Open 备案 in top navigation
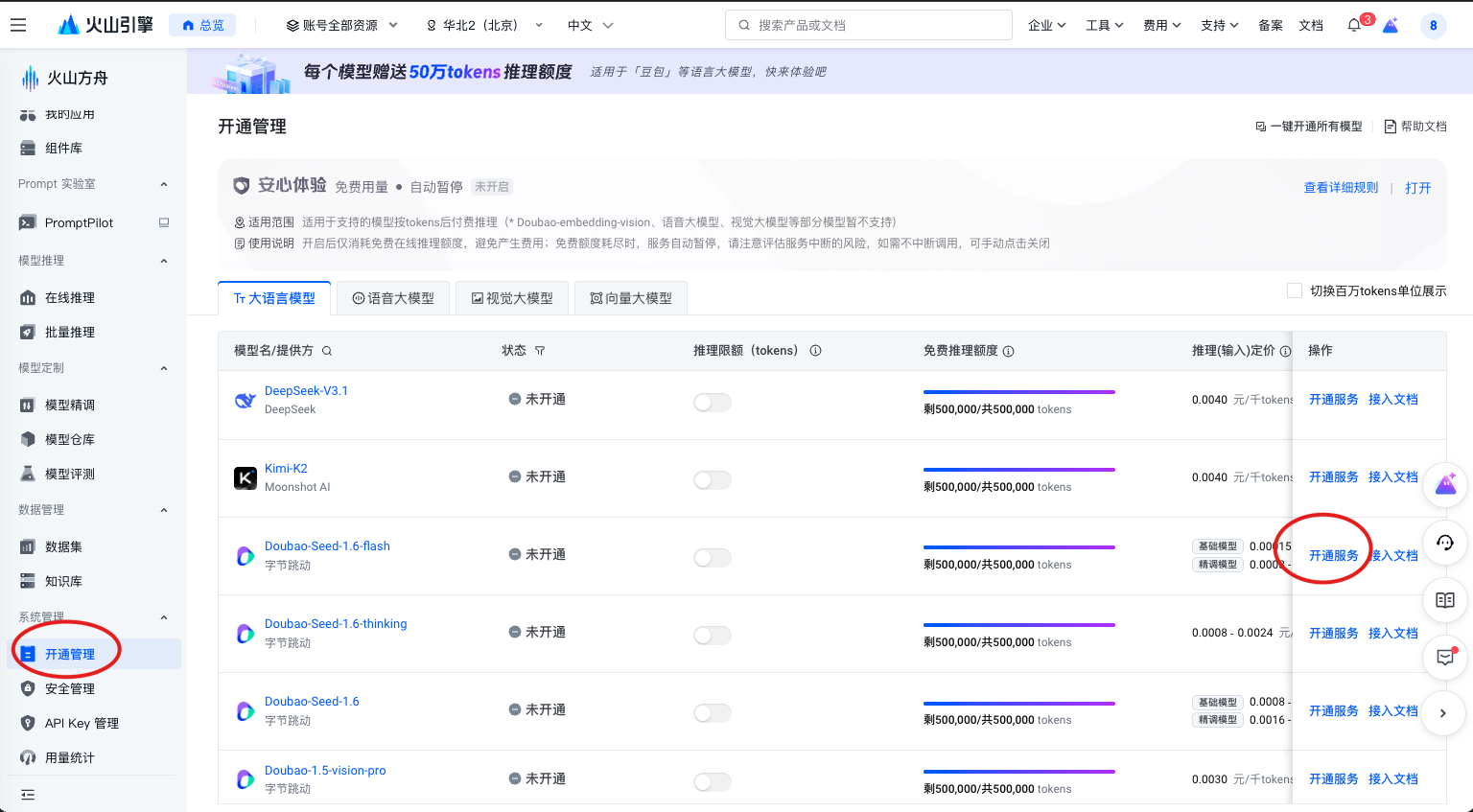 1271,25
